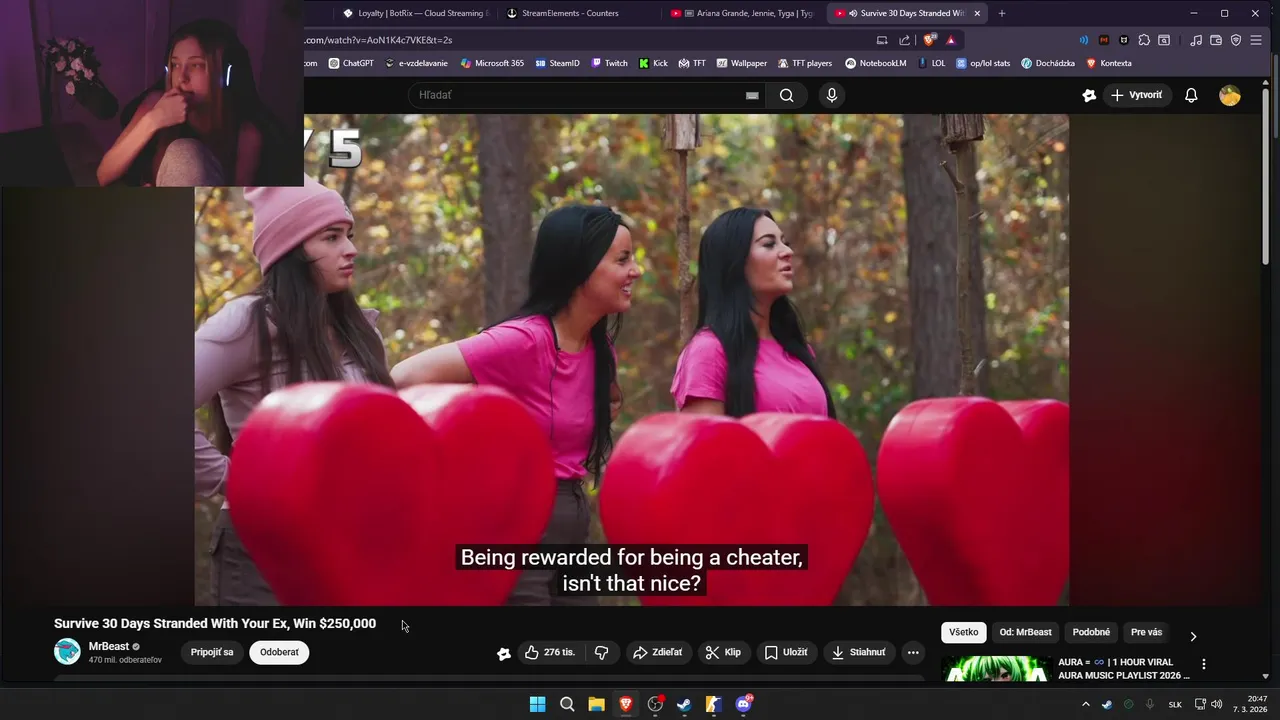Viewport: 1280px width, 720px height.
Task: Like the video showing 276 tis.
Action: tap(552, 652)
